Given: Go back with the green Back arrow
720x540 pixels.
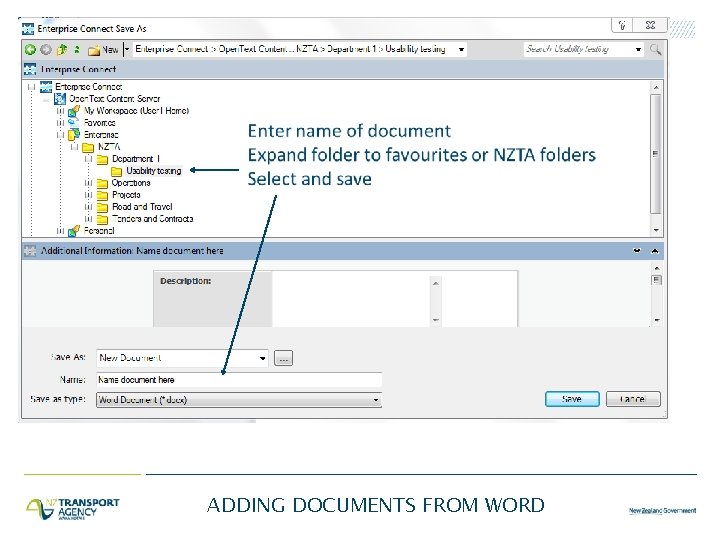Looking at the screenshot, I should point(30,50).
